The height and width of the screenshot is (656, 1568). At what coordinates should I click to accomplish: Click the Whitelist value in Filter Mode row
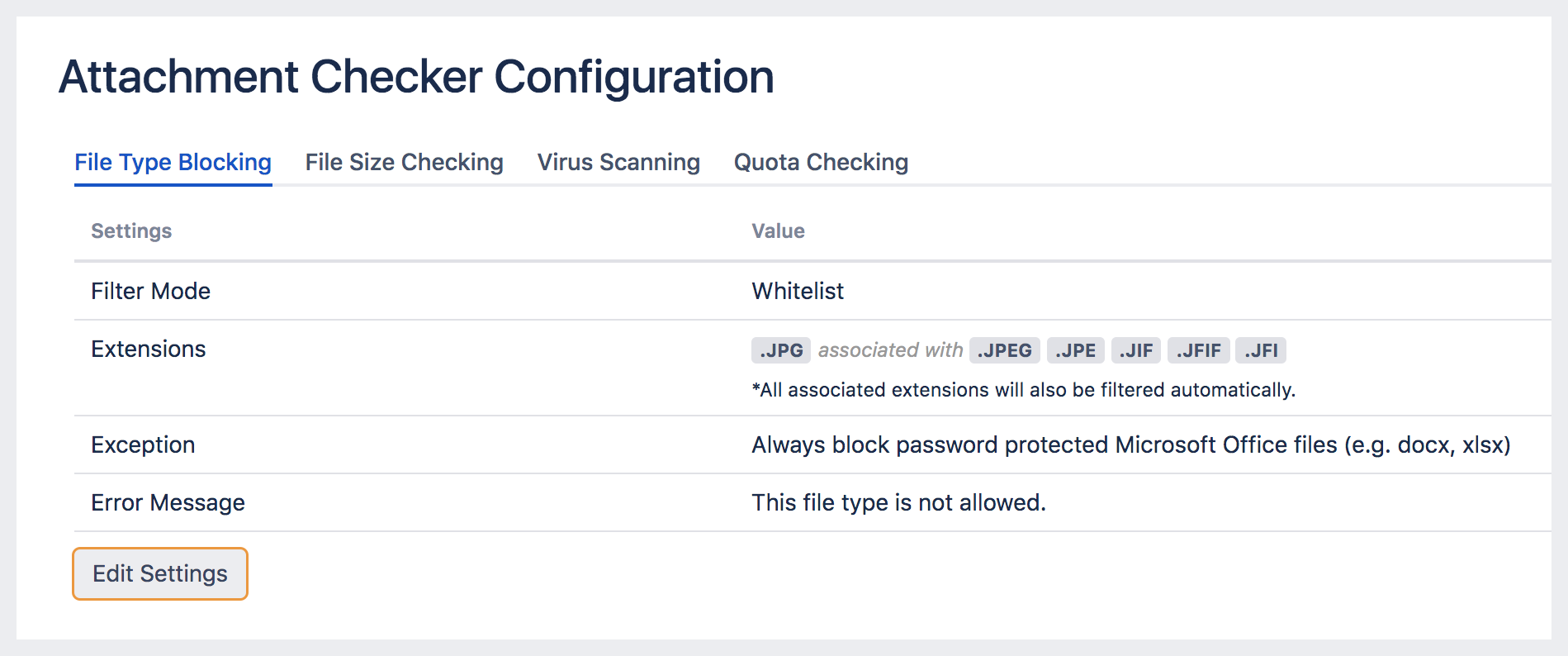797,291
